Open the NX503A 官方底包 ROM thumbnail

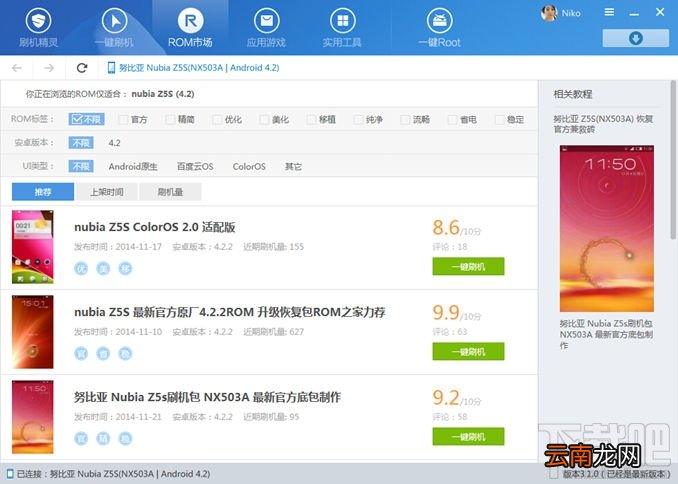click(x=33, y=417)
